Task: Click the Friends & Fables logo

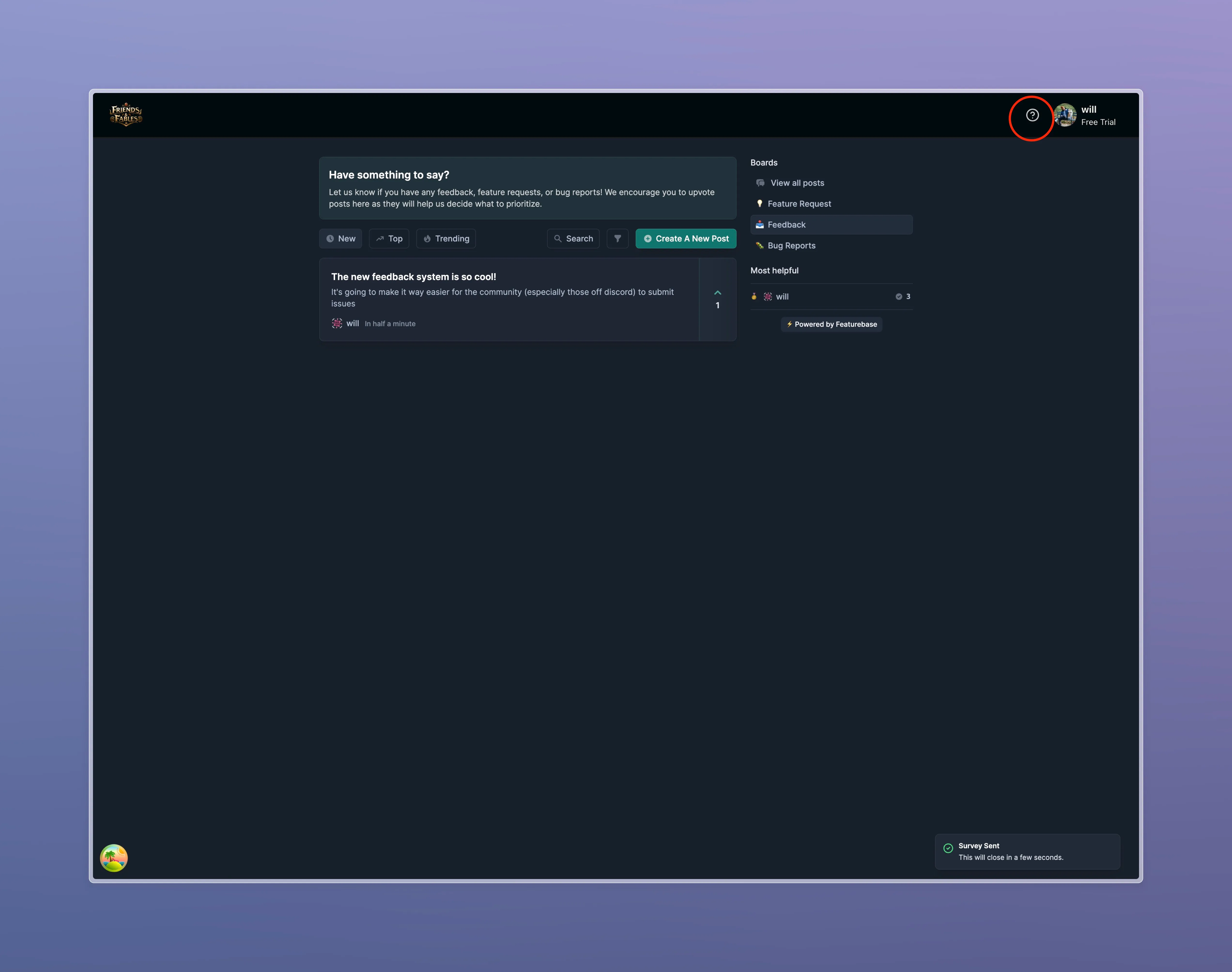Action: tap(125, 114)
